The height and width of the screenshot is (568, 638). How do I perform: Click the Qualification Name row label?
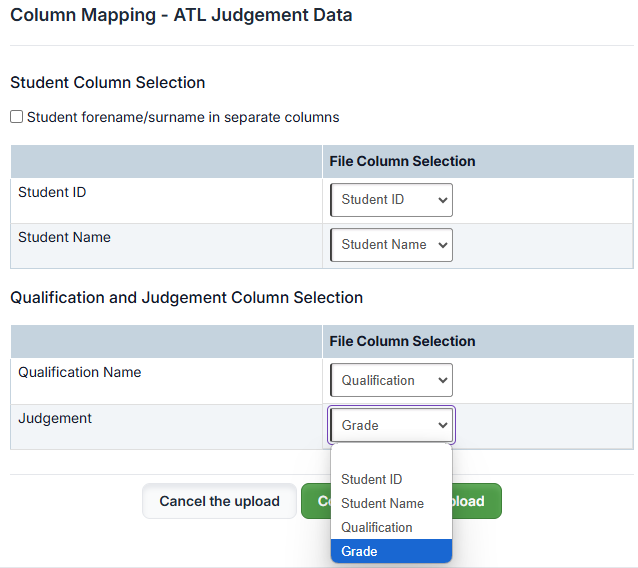[80, 372]
